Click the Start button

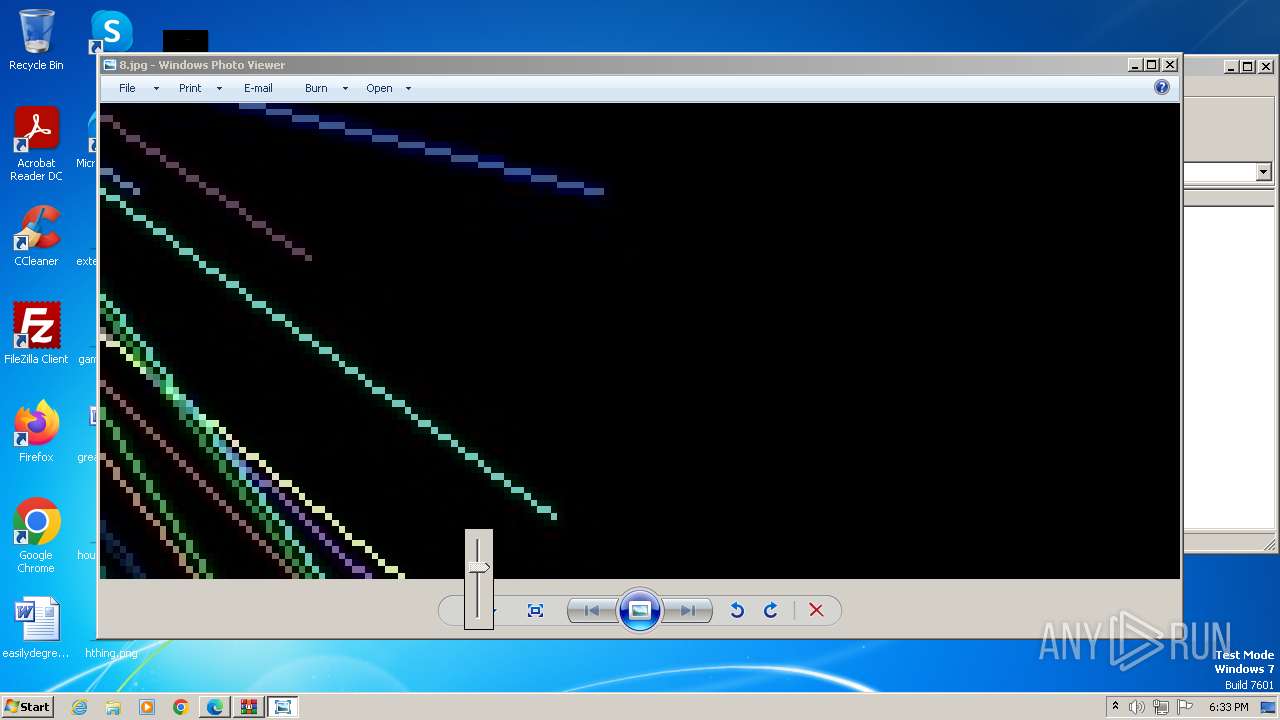[27, 706]
